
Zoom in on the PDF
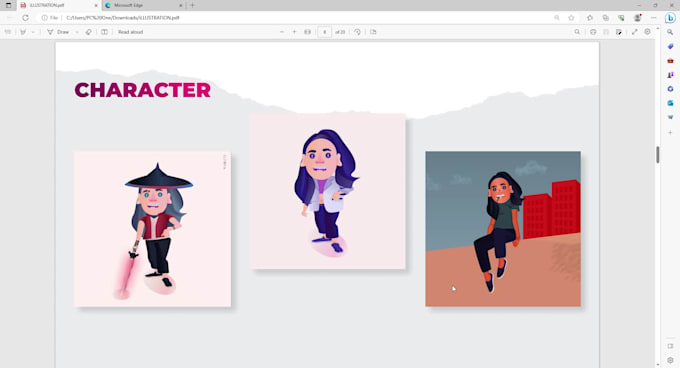(x=294, y=32)
